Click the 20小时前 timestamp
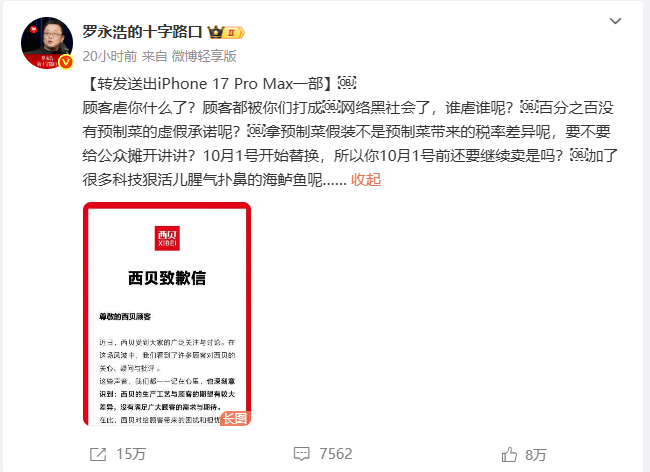The width and height of the screenshot is (650, 472). tap(109, 56)
